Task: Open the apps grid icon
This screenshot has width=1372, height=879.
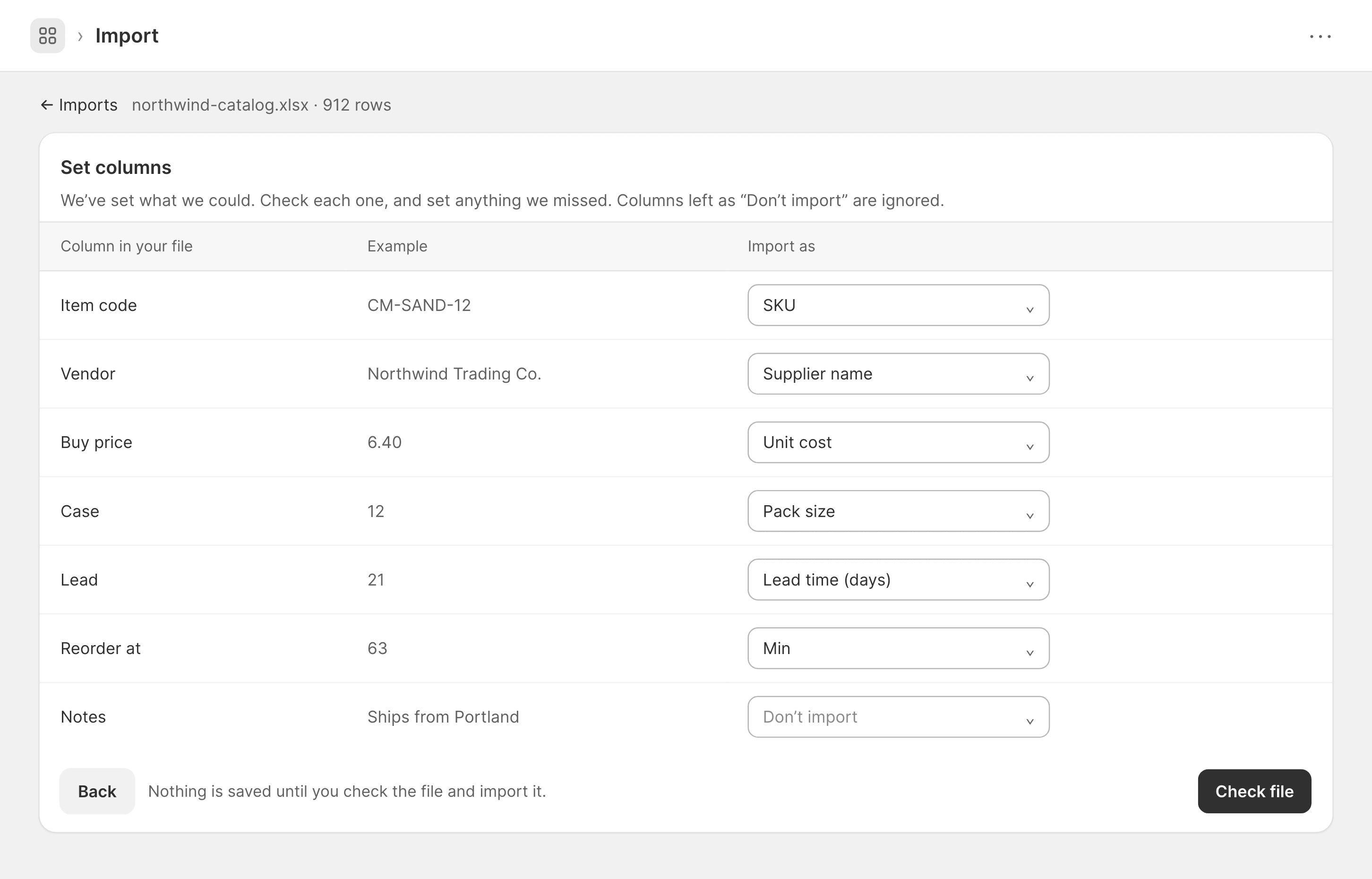Action: tap(47, 36)
